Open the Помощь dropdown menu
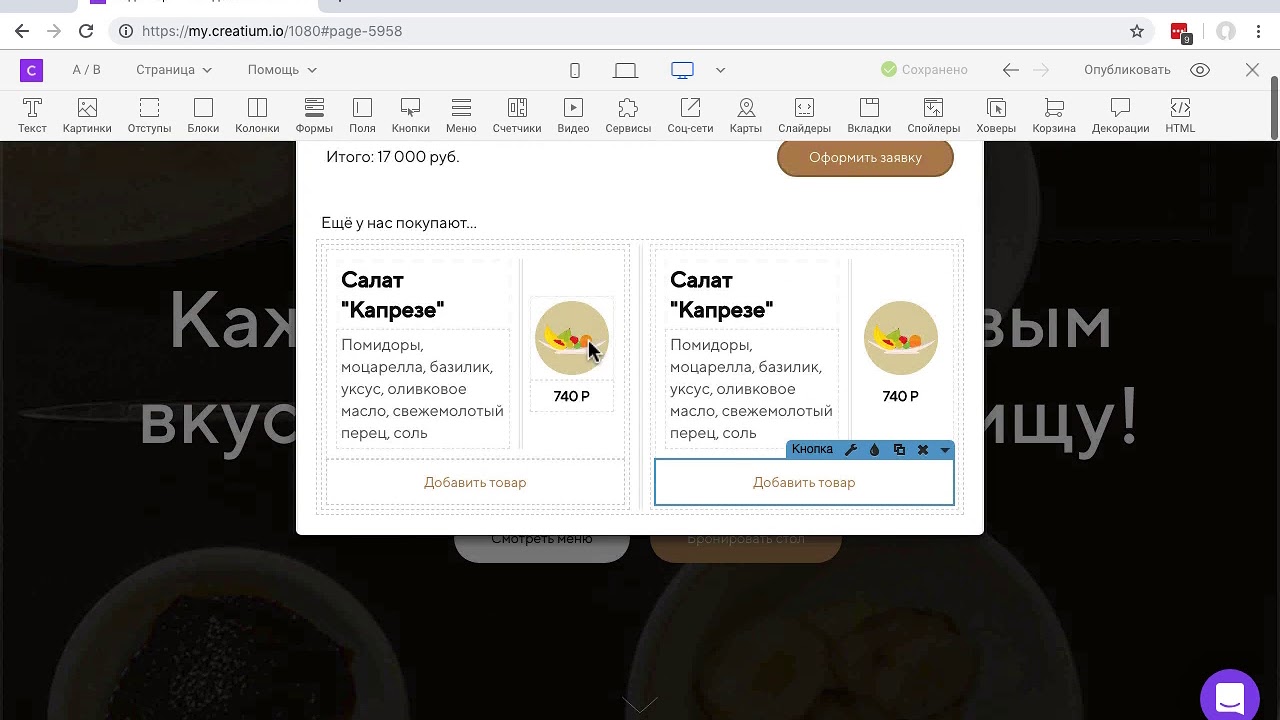 282,70
